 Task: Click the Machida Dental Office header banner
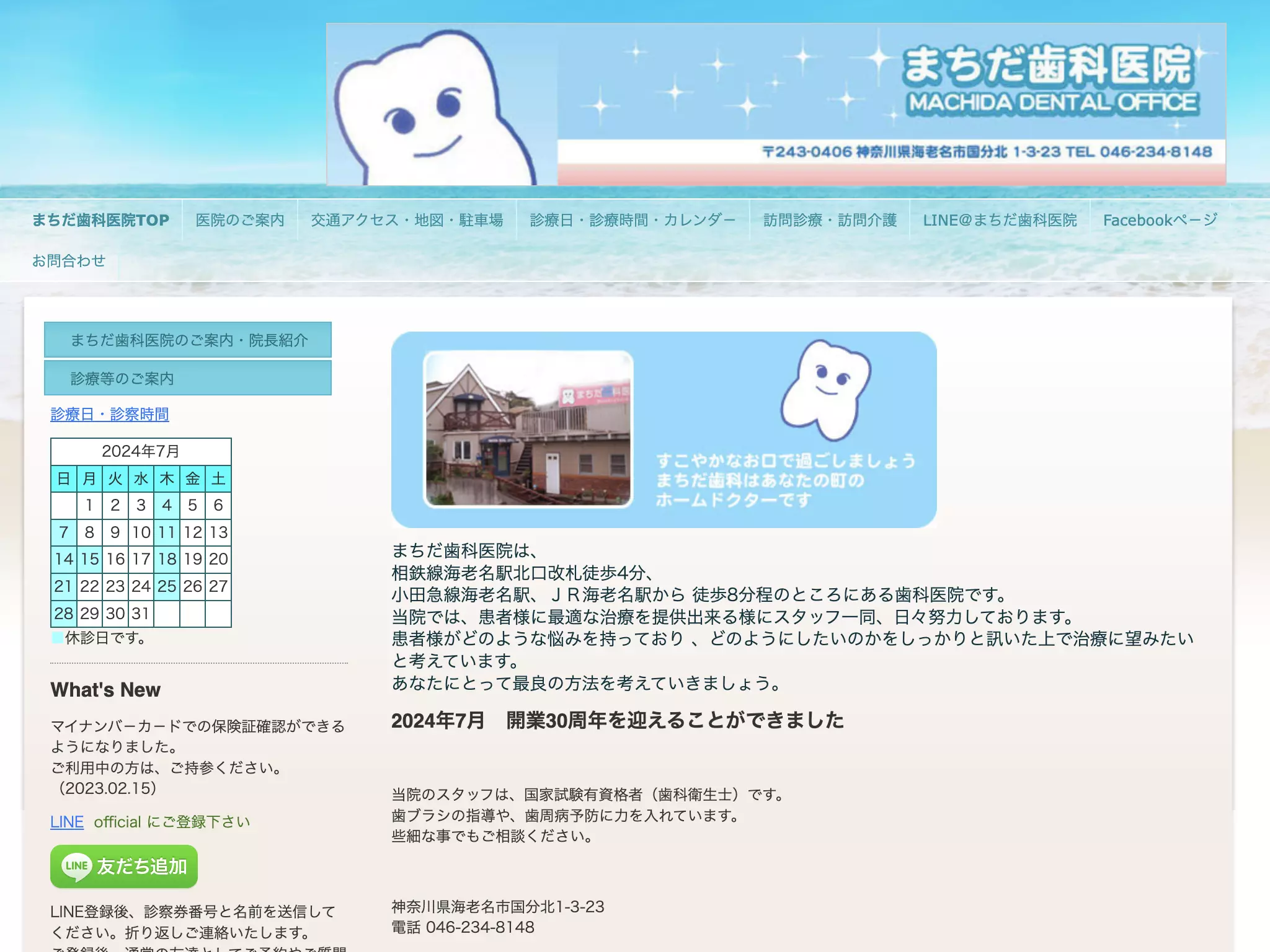click(776, 104)
